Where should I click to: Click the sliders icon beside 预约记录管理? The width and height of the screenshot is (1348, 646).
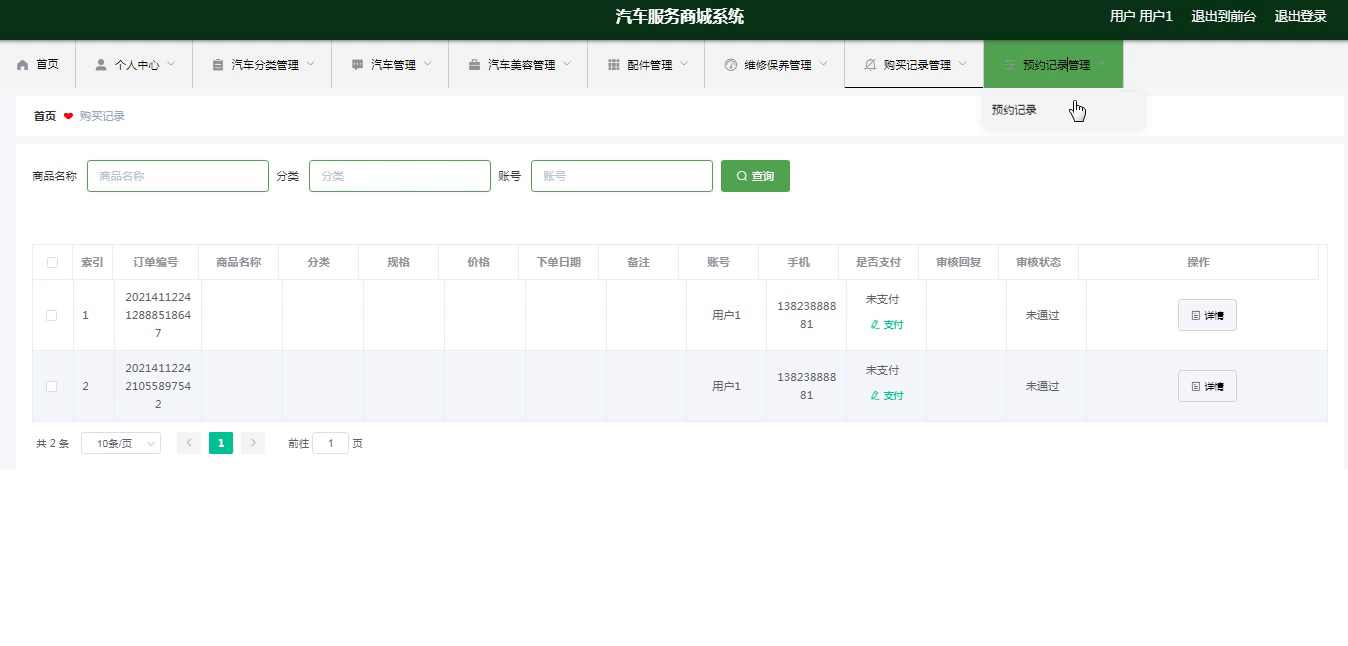[x=1009, y=65]
